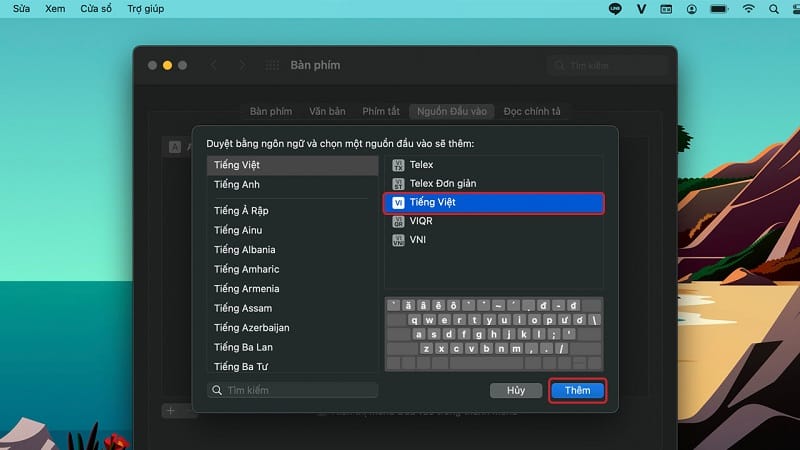Image resolution: width=800 pixels, height=450 pixels.
Task: Open Spotlight search in menu bar
Action: click(x=775, y=8)
